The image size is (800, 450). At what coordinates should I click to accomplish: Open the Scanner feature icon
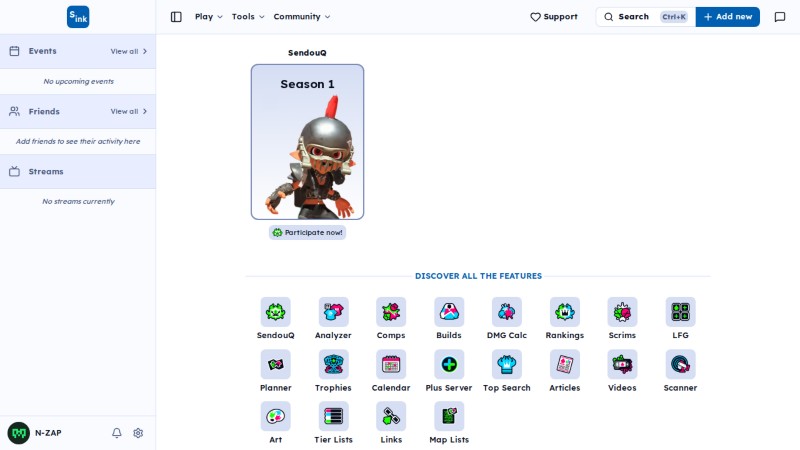(x=680, y=364)
